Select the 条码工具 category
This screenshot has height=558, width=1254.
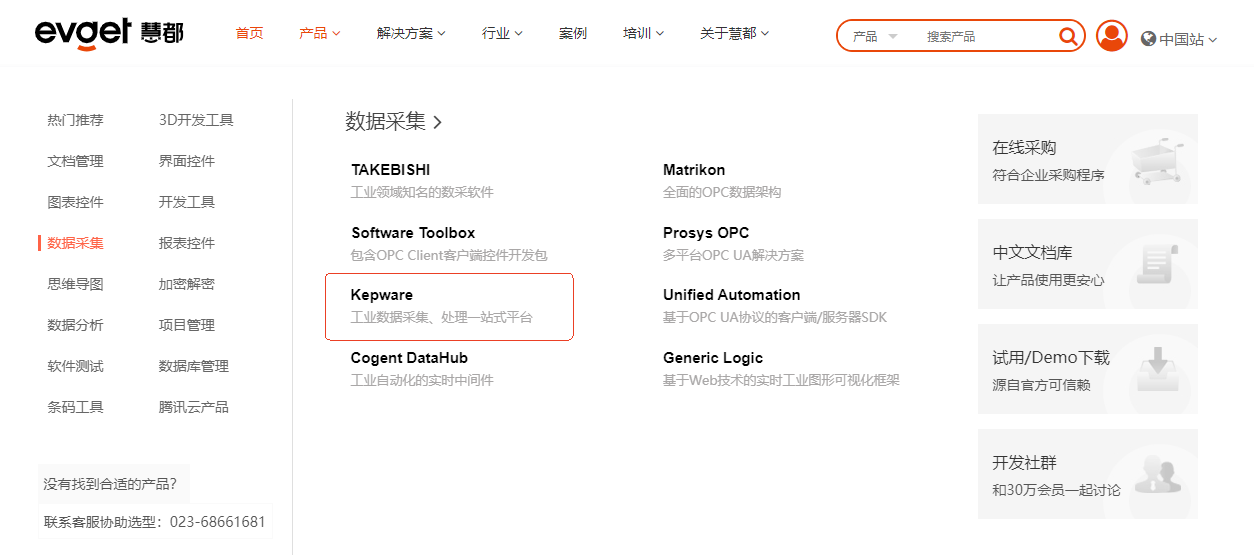(75, 407)
